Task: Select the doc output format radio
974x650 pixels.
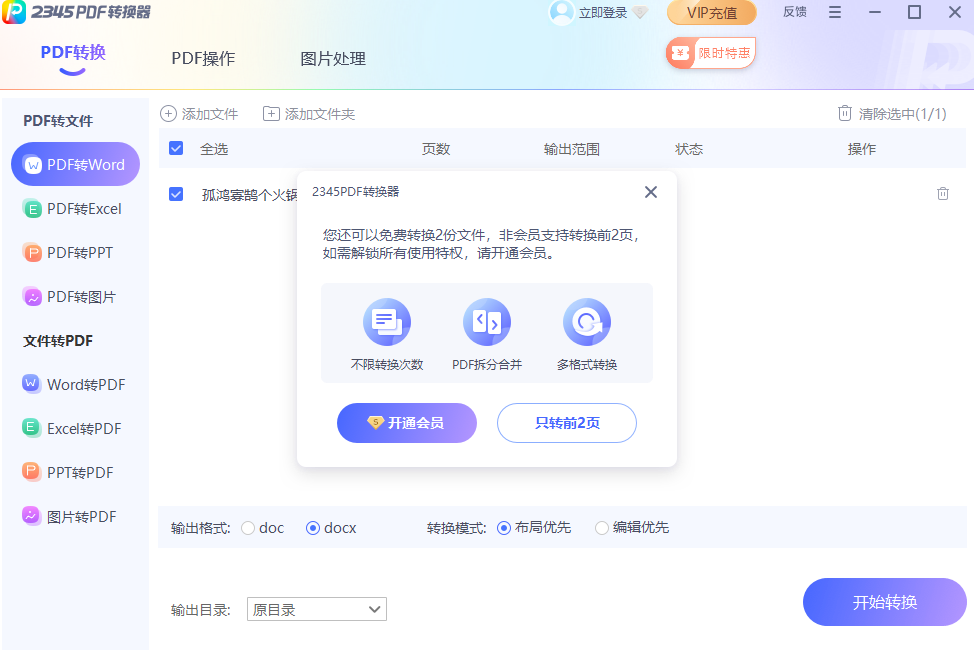Action: click(248, 528)
